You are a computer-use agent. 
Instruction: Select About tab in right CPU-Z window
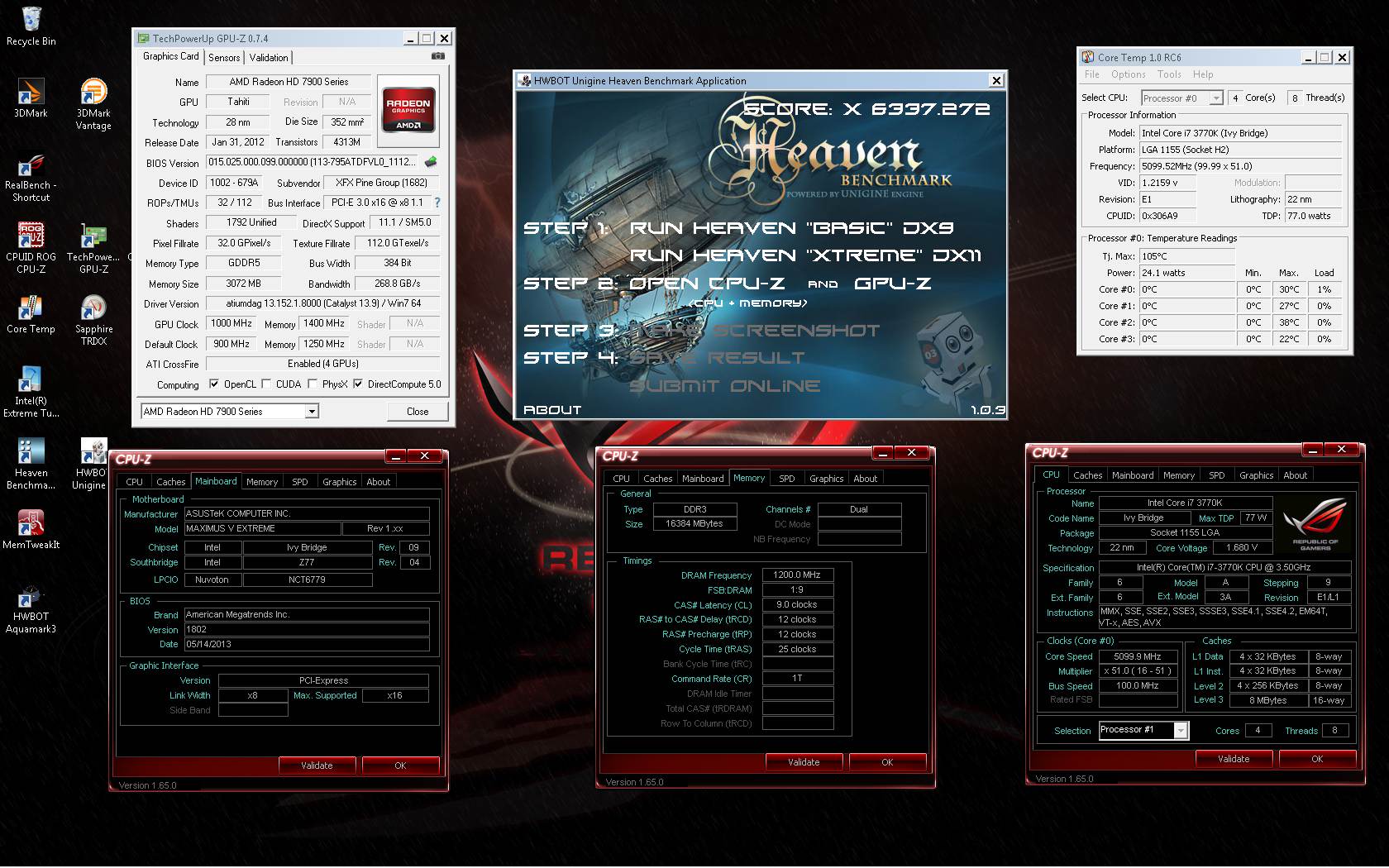pos(1296,475)
